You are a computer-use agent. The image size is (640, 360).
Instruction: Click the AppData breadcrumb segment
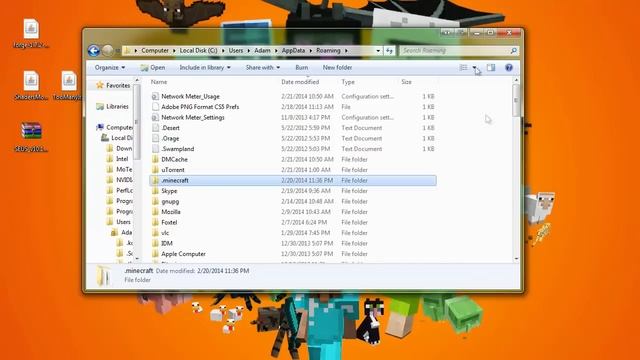click(293, 51)
